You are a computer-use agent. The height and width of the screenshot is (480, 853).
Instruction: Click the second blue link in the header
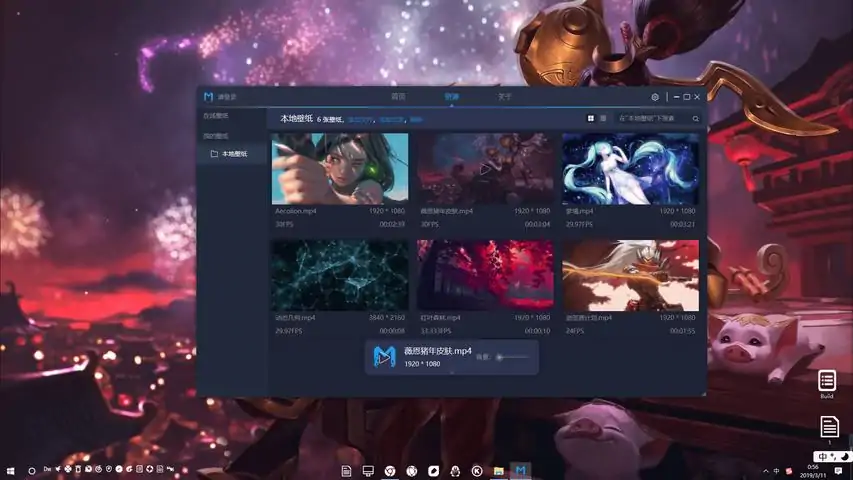pyautogui.click(x=392, y=120)
